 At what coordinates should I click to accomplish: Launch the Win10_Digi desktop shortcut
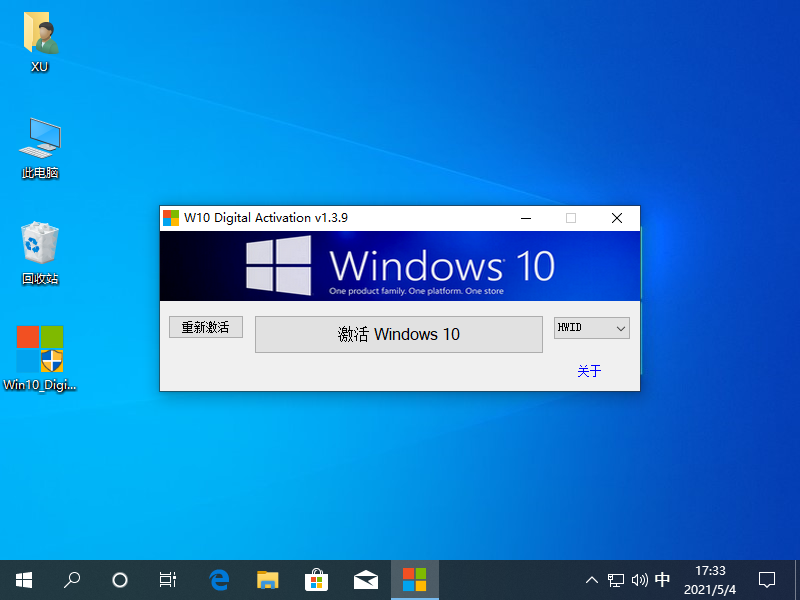click(x=39, y=356)
